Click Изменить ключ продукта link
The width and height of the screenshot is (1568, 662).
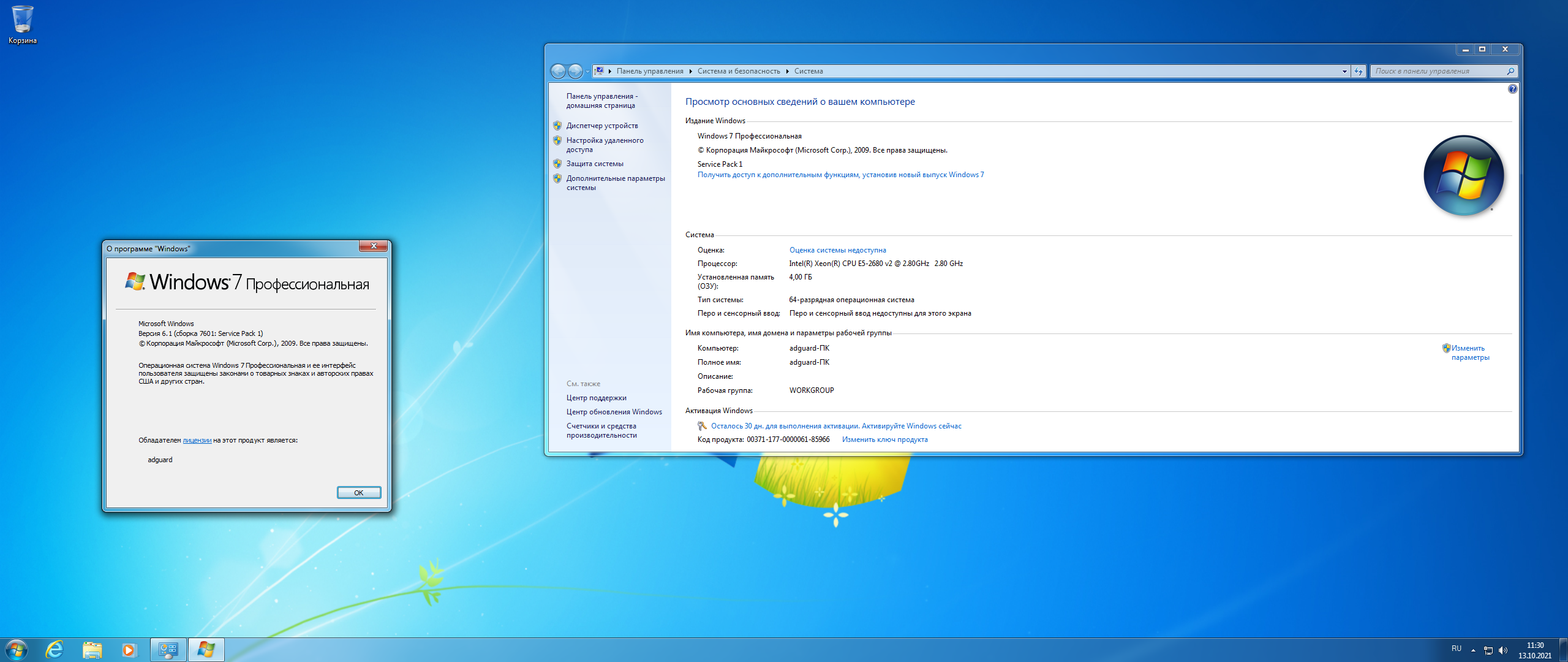(884, 439)
